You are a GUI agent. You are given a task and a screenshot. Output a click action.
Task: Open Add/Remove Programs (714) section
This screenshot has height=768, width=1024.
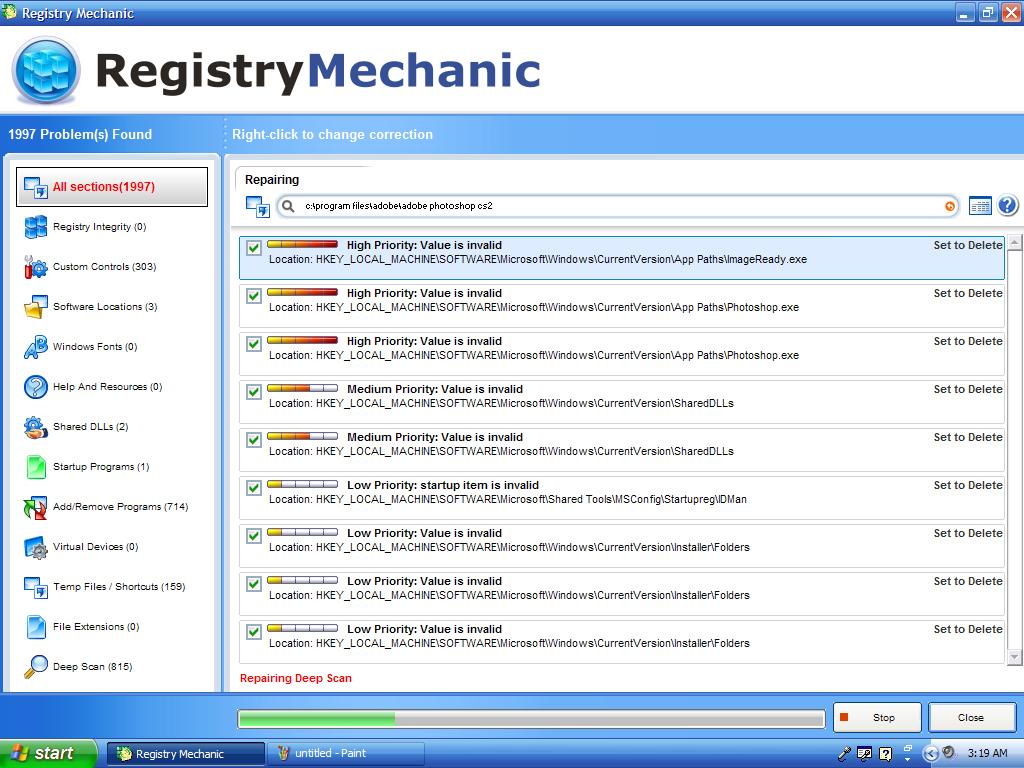tap(120, 506)
